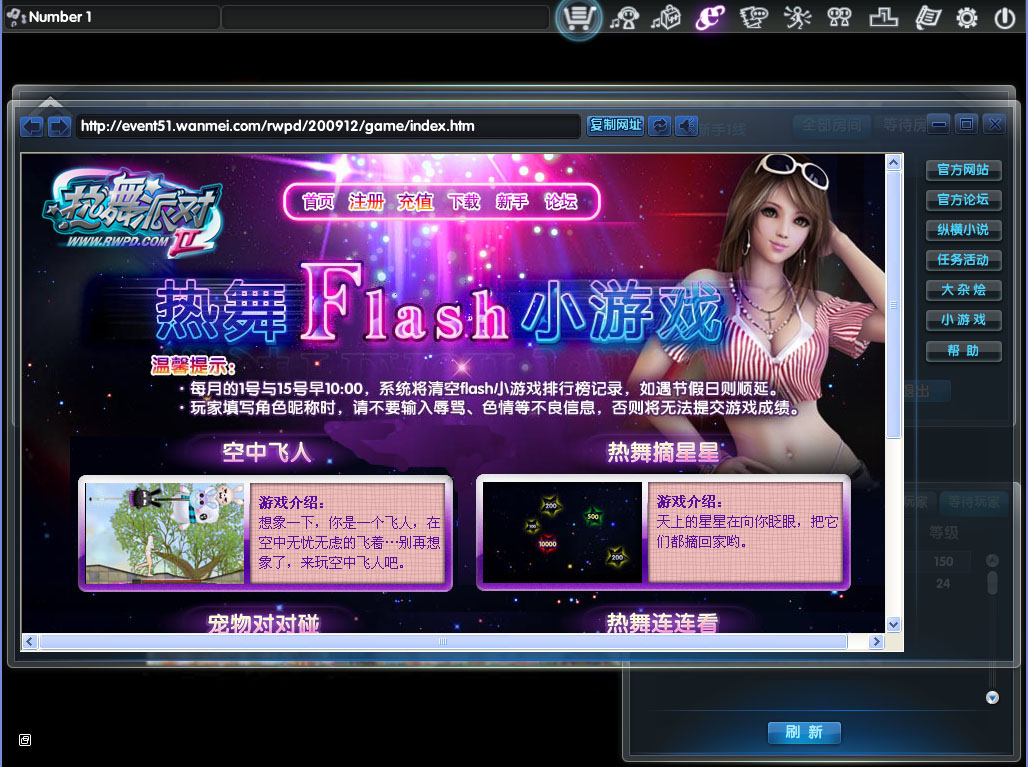Screen dimensions: 1028x767
Task: Select 论坛 in the page navigation
Action: click(561, 201)
